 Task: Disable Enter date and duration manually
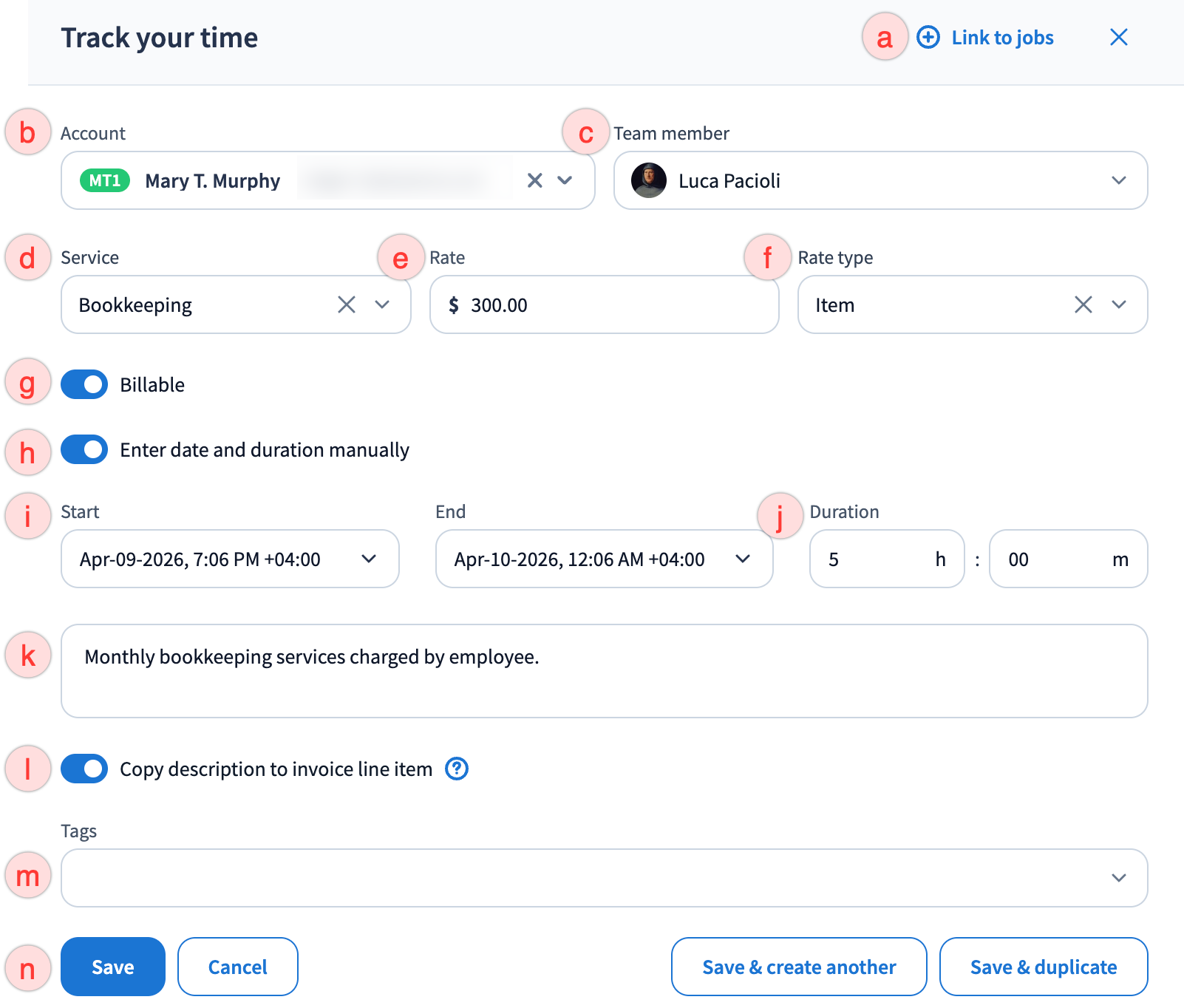[x=84, y=449]
